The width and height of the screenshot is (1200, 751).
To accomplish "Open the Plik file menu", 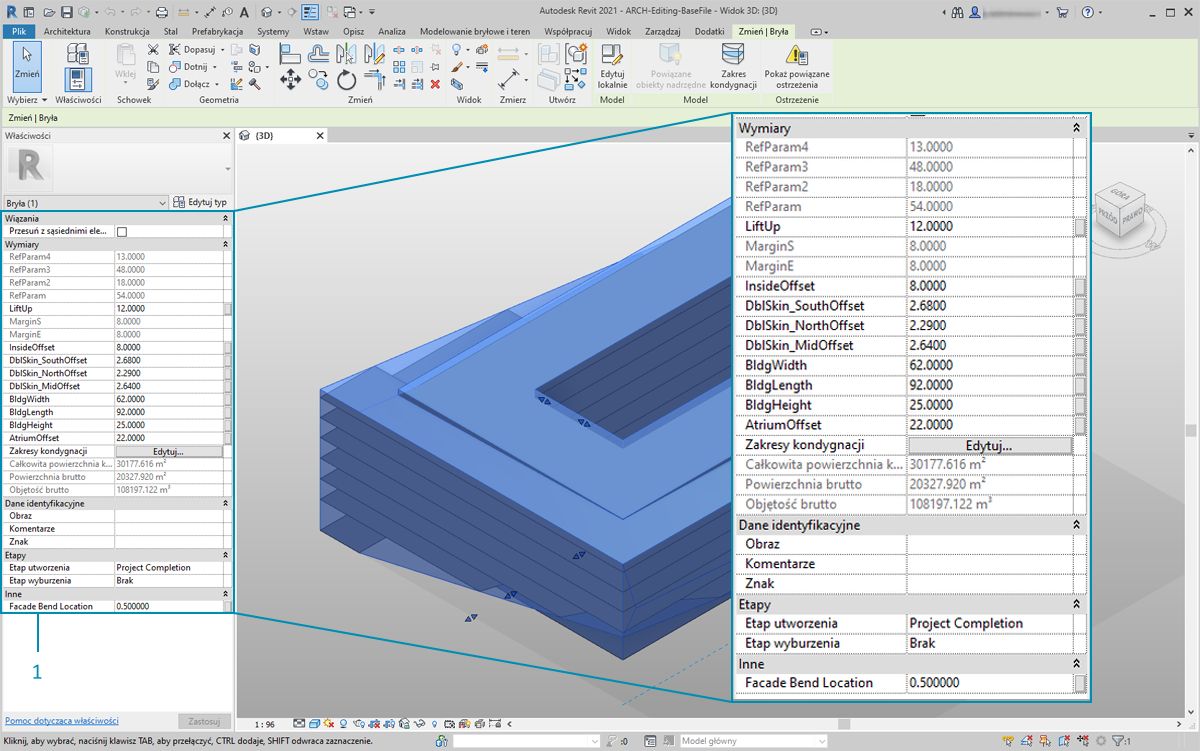I will [x=18, y=32].
